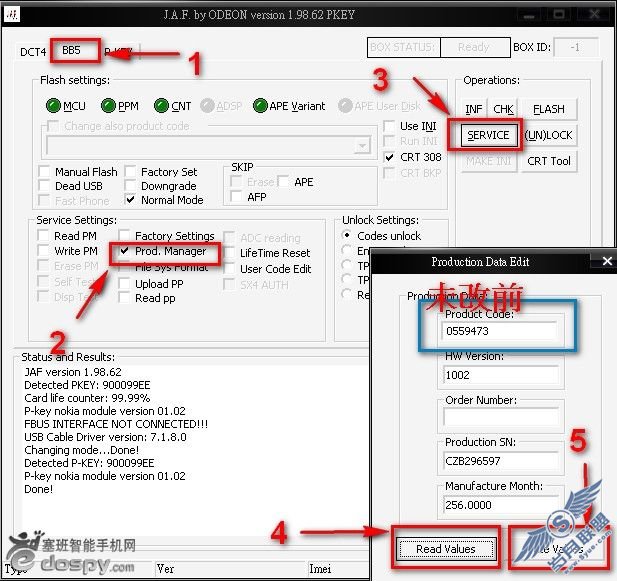
Task: Click the BOX STATUS Ready field
Action: 475,48
